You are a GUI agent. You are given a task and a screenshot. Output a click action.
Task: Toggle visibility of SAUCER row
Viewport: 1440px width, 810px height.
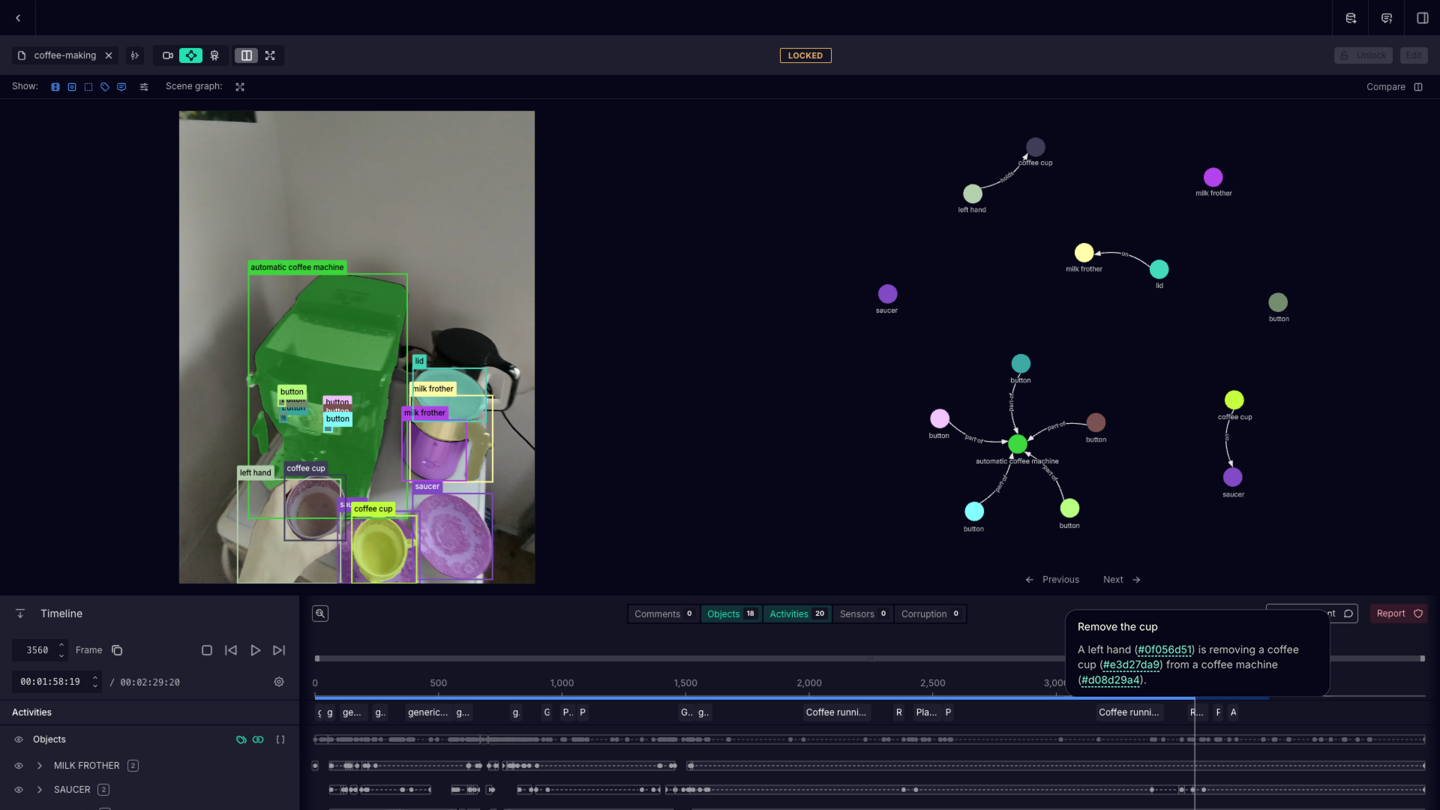[x=18, y=790]
